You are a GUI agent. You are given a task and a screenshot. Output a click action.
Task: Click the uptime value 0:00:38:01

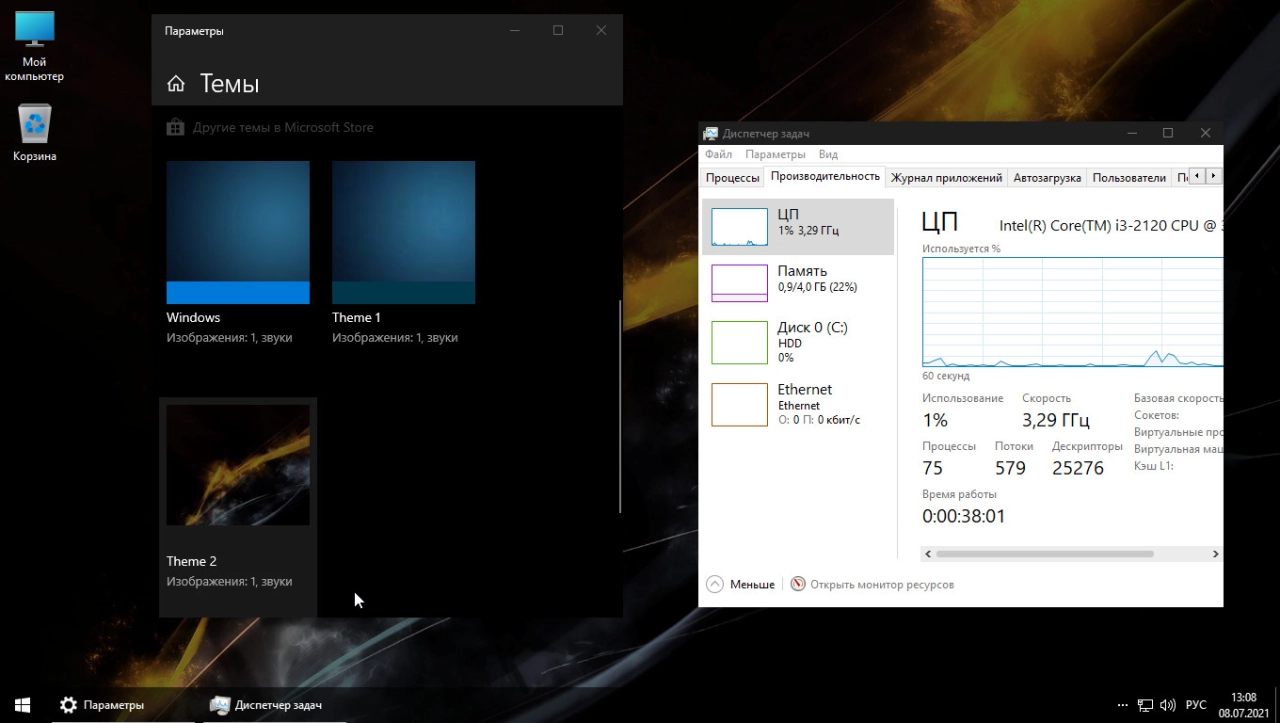pyautogui.click(x=964, y=516)
